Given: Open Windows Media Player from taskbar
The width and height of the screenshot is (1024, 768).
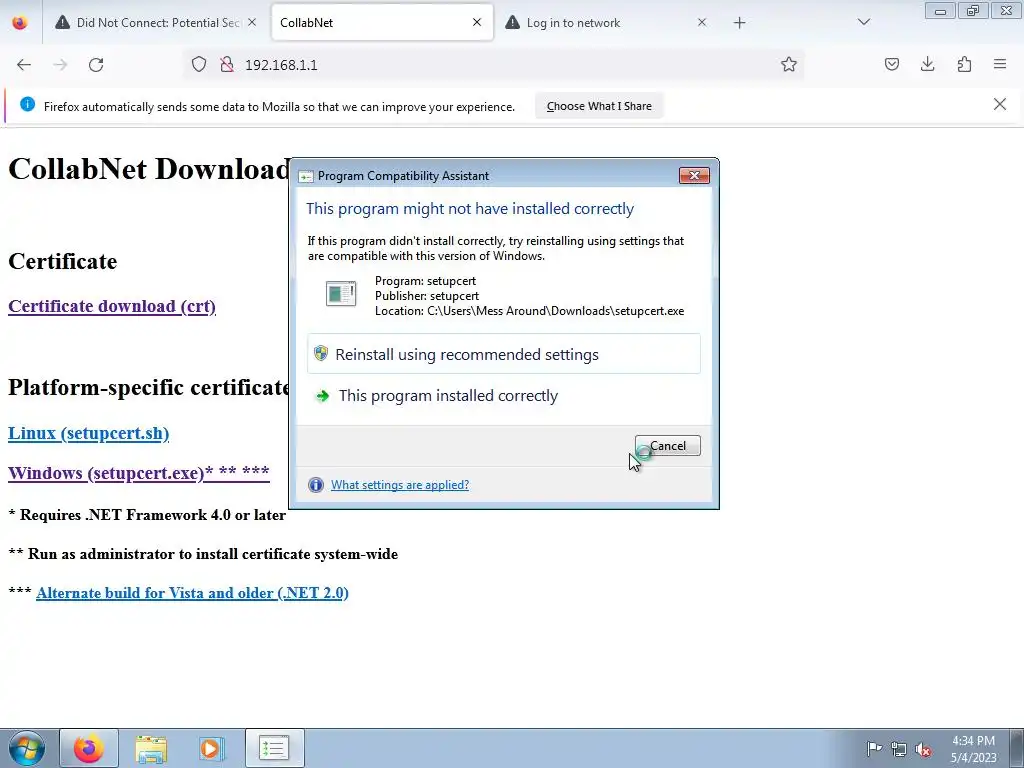Looking at the screenshot, I should [x=212, y=748].
